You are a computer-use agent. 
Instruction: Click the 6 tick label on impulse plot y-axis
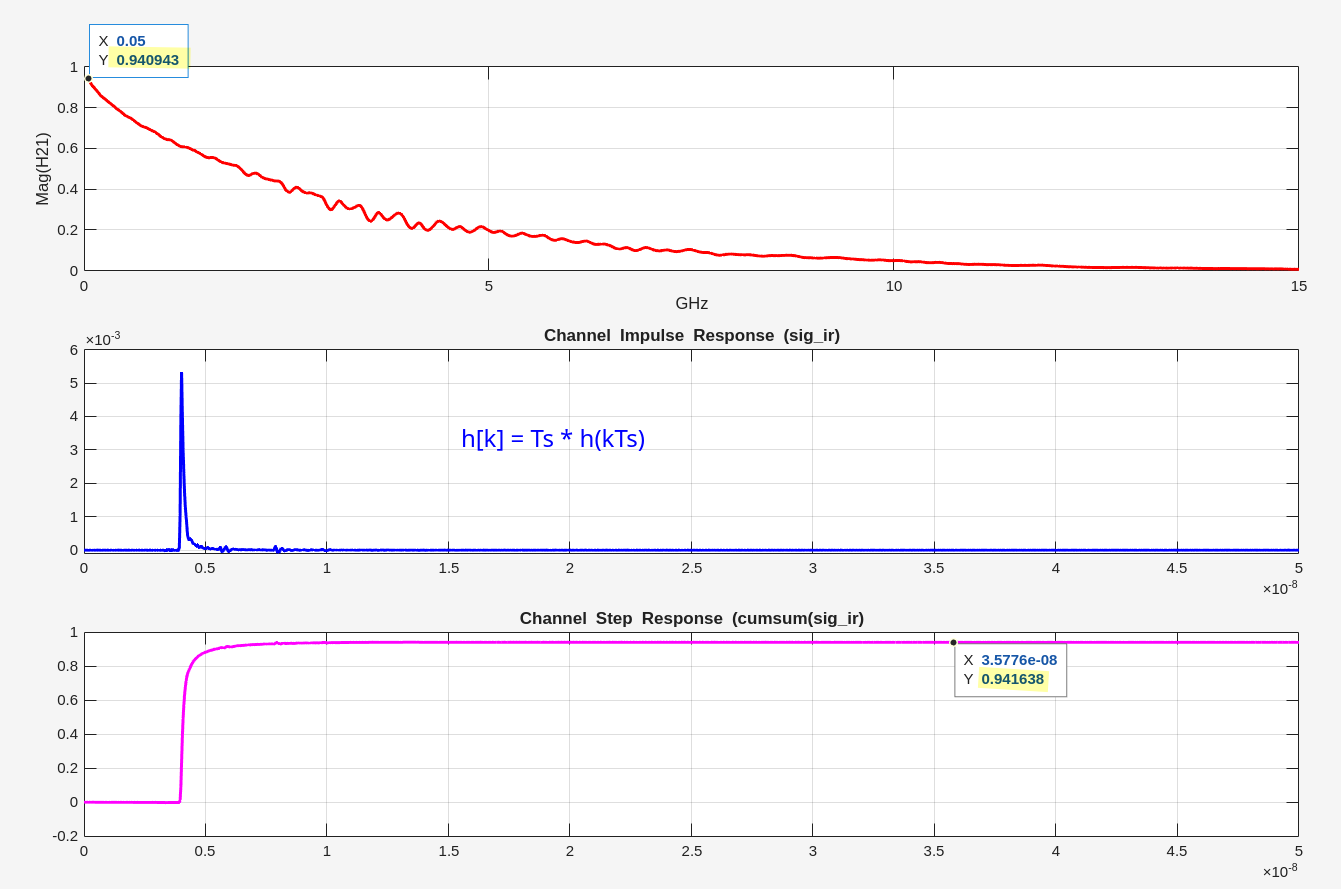pyautogui.click(x=73, y=349)
